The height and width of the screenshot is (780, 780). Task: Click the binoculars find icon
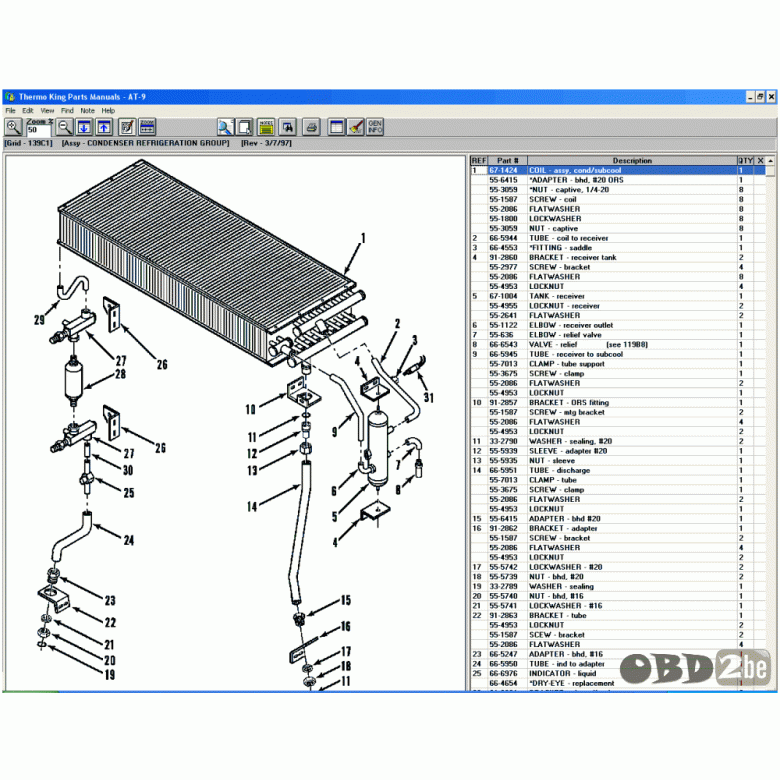pyautogui.click(x=287, y=127)
